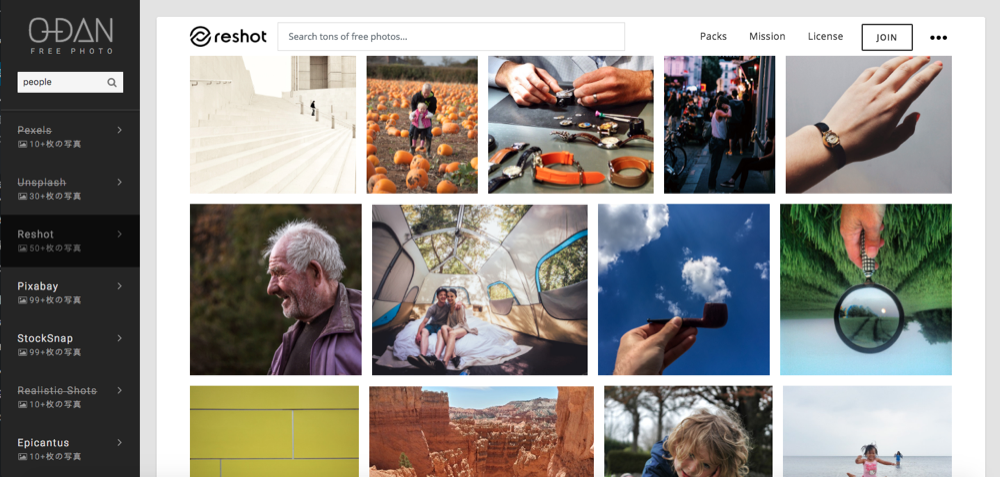1000x477 pixels.
Task: Open the License link
Action: 825,36
